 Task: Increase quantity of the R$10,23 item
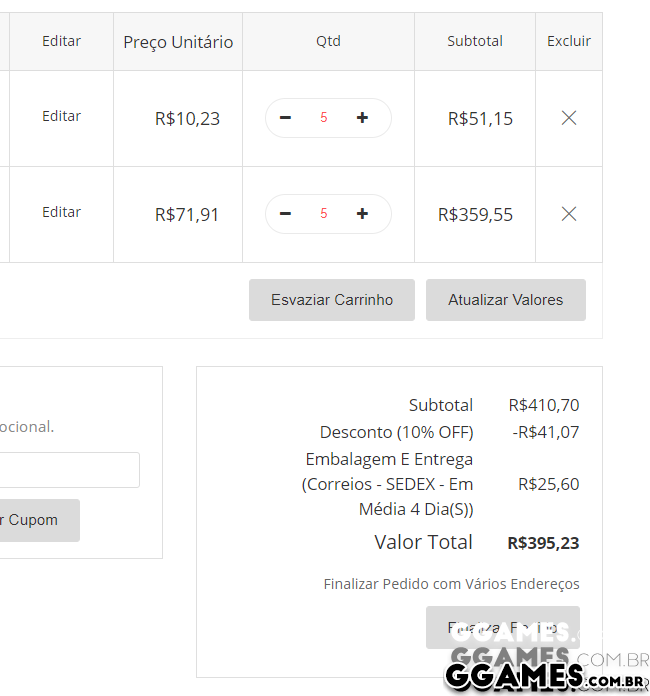click(x=362, y=118)
